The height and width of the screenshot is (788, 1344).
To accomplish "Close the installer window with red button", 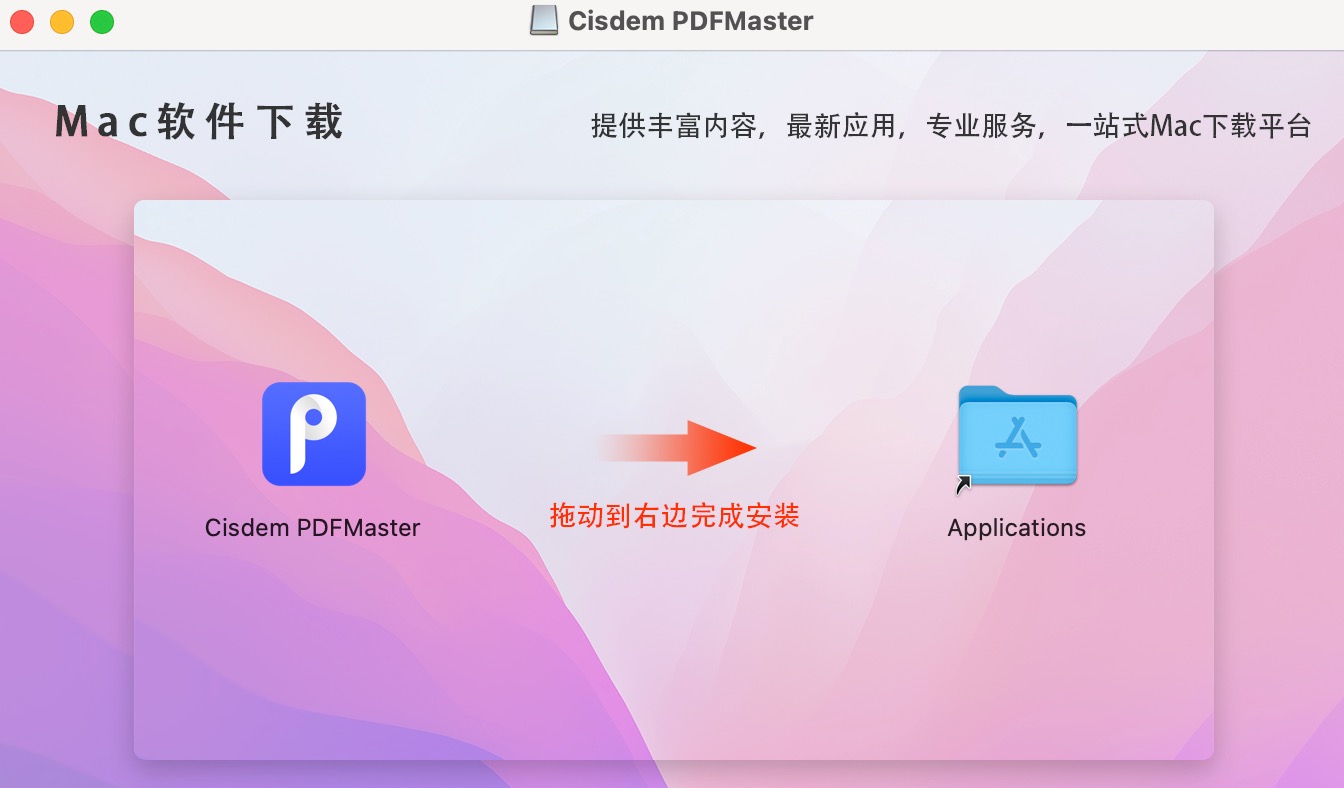I will pyautogui.click(x=22, y=21).
